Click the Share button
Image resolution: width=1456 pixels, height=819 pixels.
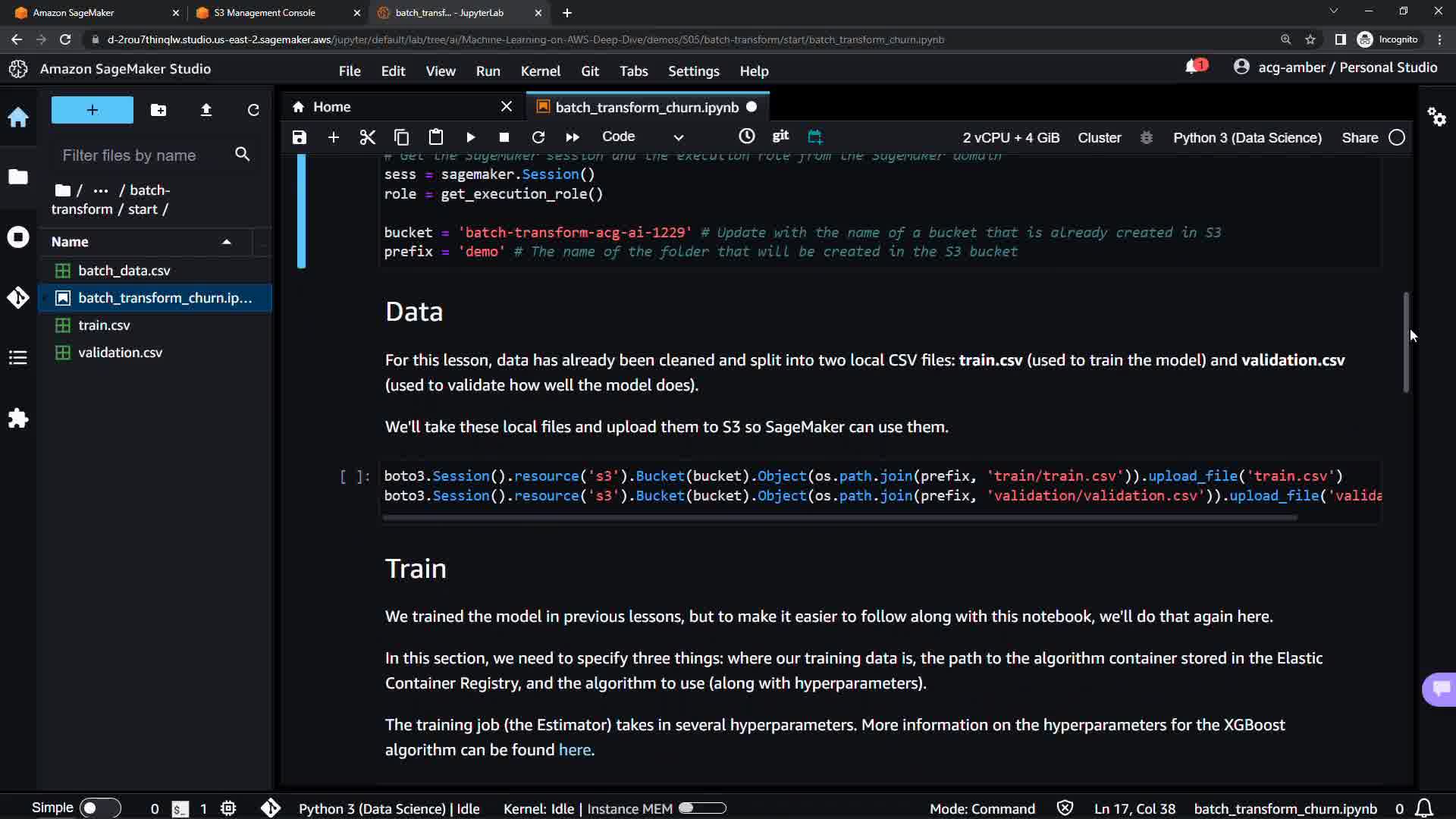click(x=1360, y=137)
